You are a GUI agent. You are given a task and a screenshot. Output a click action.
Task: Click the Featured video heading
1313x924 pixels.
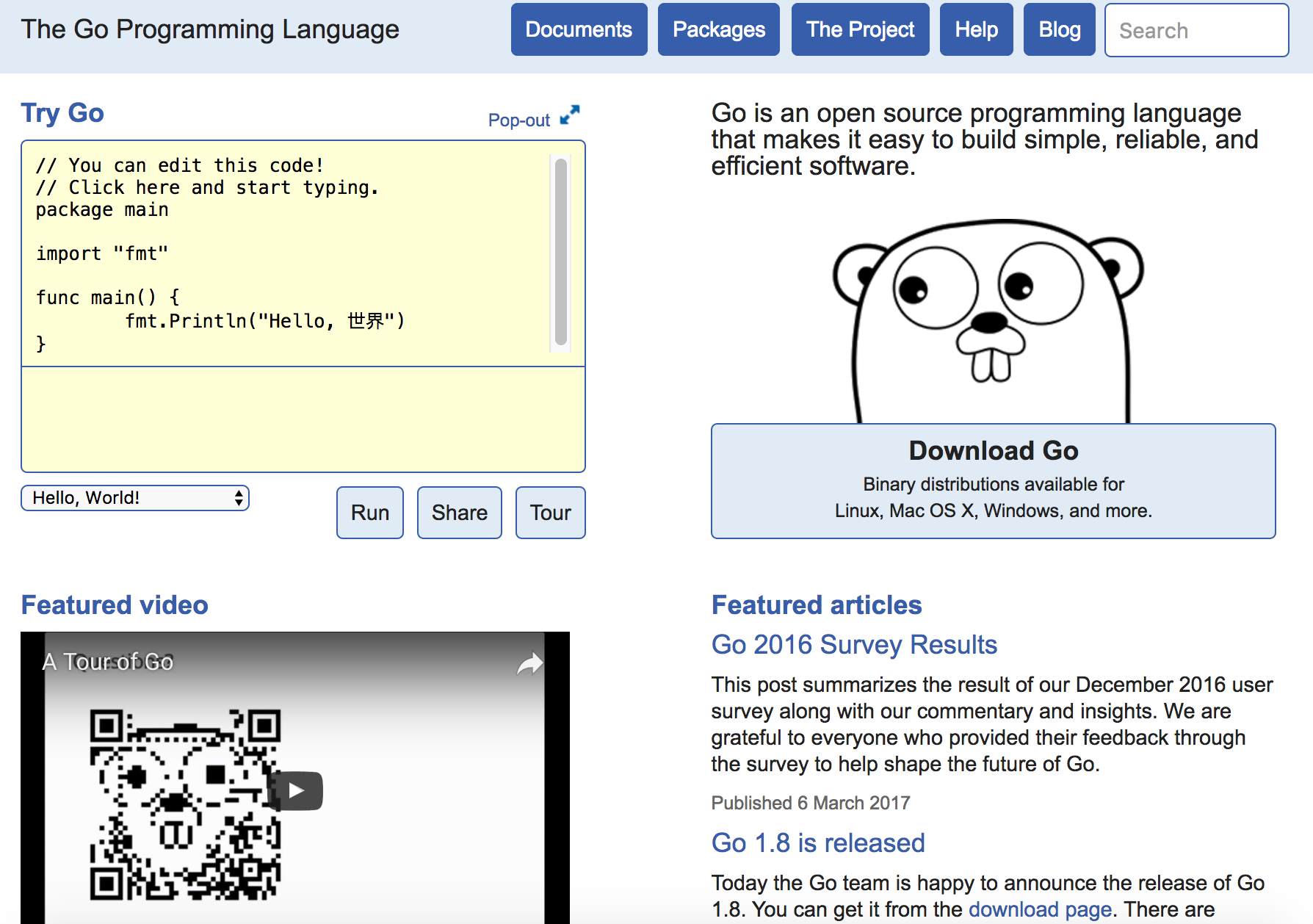115,605
